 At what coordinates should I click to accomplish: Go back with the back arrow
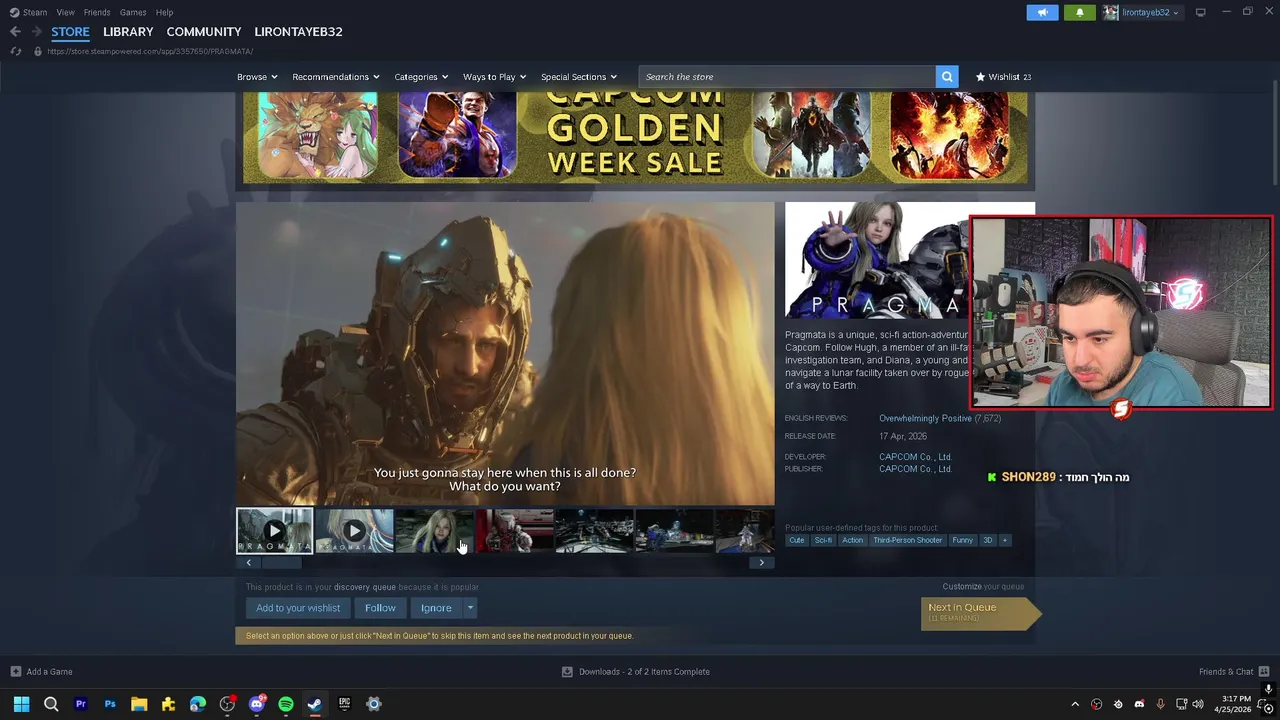tap(15, 32)
